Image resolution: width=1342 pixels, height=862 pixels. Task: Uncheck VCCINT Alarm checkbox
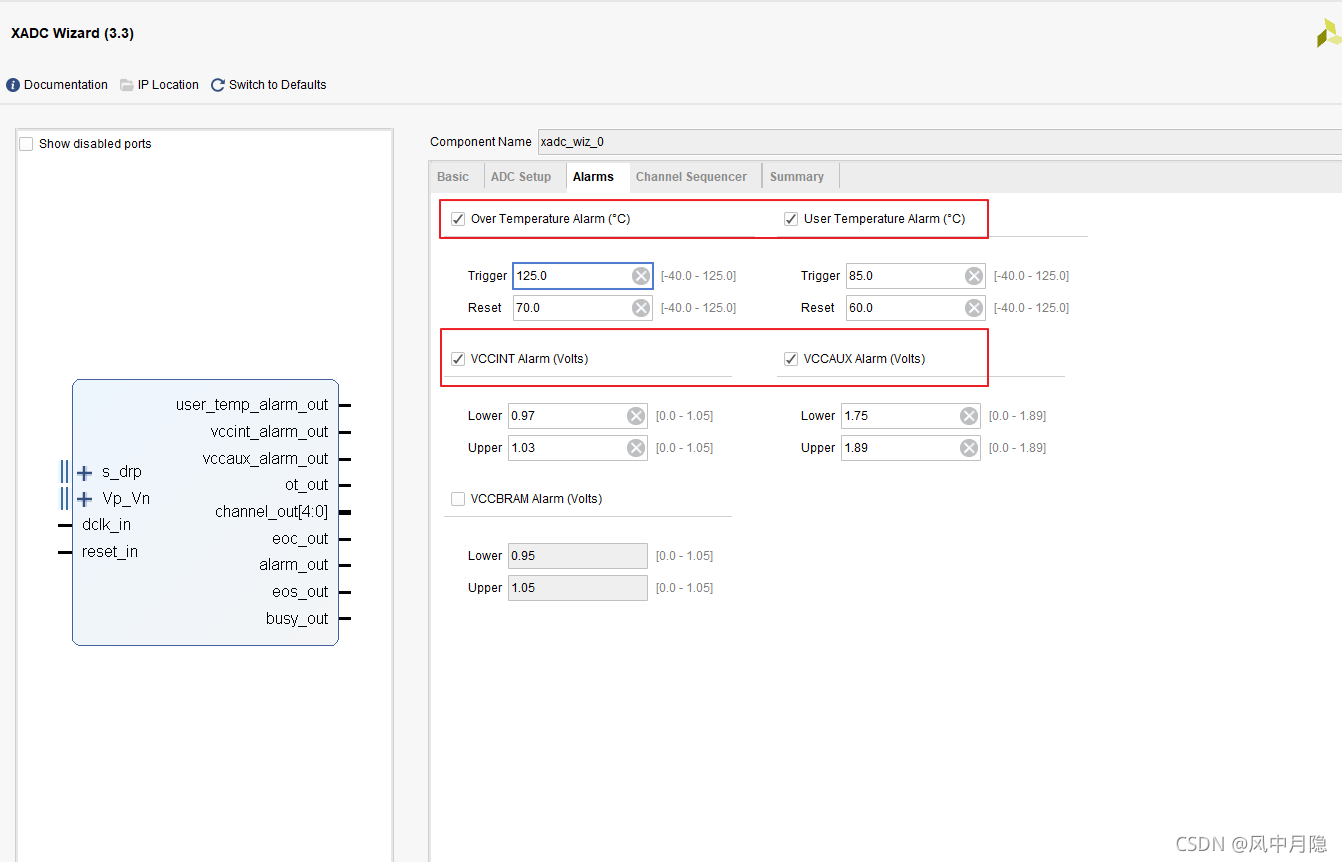coord(458,359)
